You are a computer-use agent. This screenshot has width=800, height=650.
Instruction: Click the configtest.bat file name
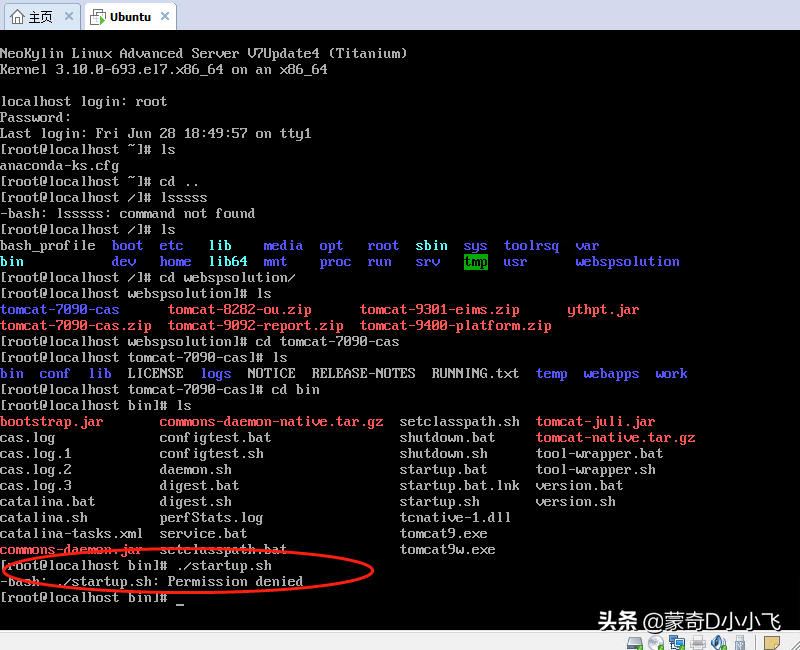(x=215, y=438)
